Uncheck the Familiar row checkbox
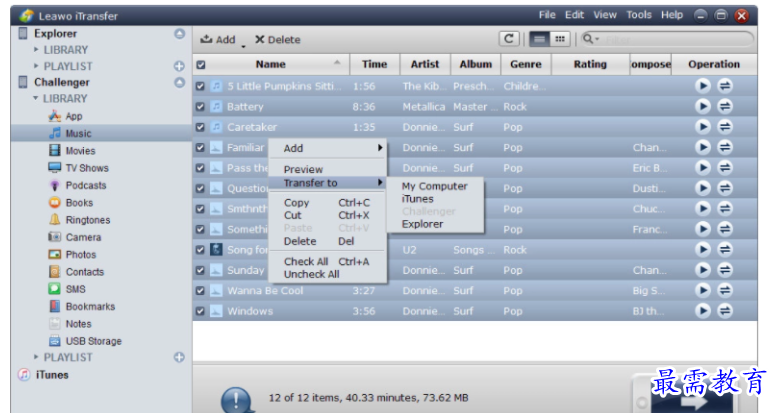Screen dimensions: 775x413 click(x=200, y=148)
